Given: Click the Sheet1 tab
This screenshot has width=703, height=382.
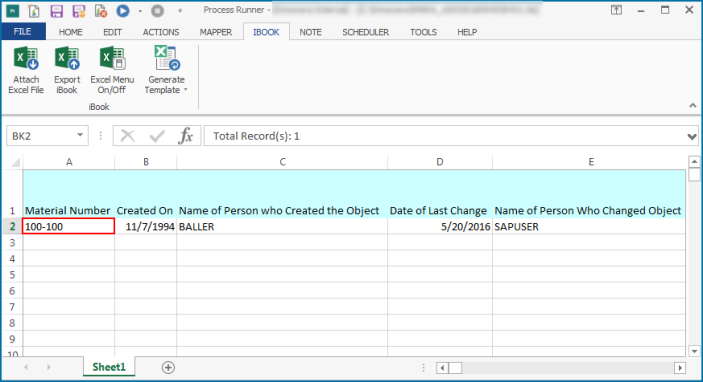Looking at the screenshot, I should (x=109, y=367).
